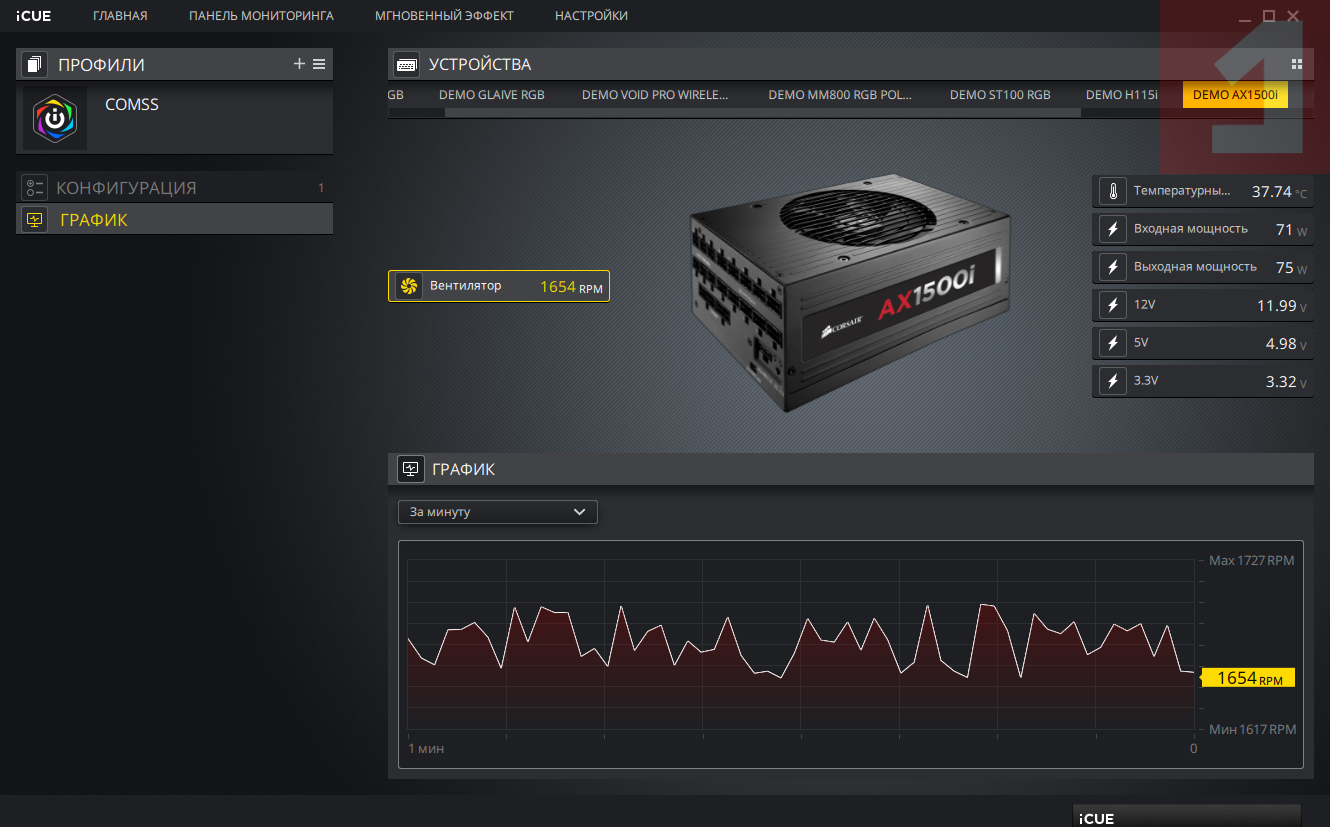Click the УСТРОЙСТВА panel title
The height and width of the screenshot is (827, 1330).
(480, 64)
